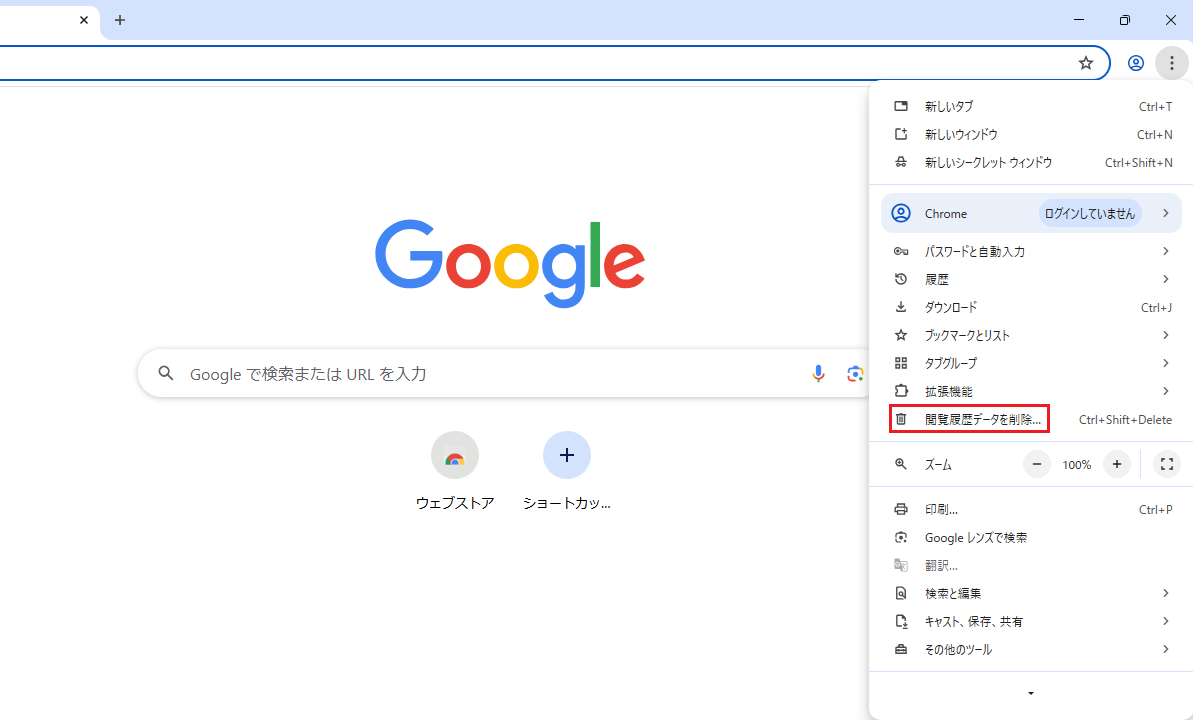The height and width of the screenshot is (720, 1193).
Task: Click the add shortcut plus icon
Action: (x=566, y=456)
